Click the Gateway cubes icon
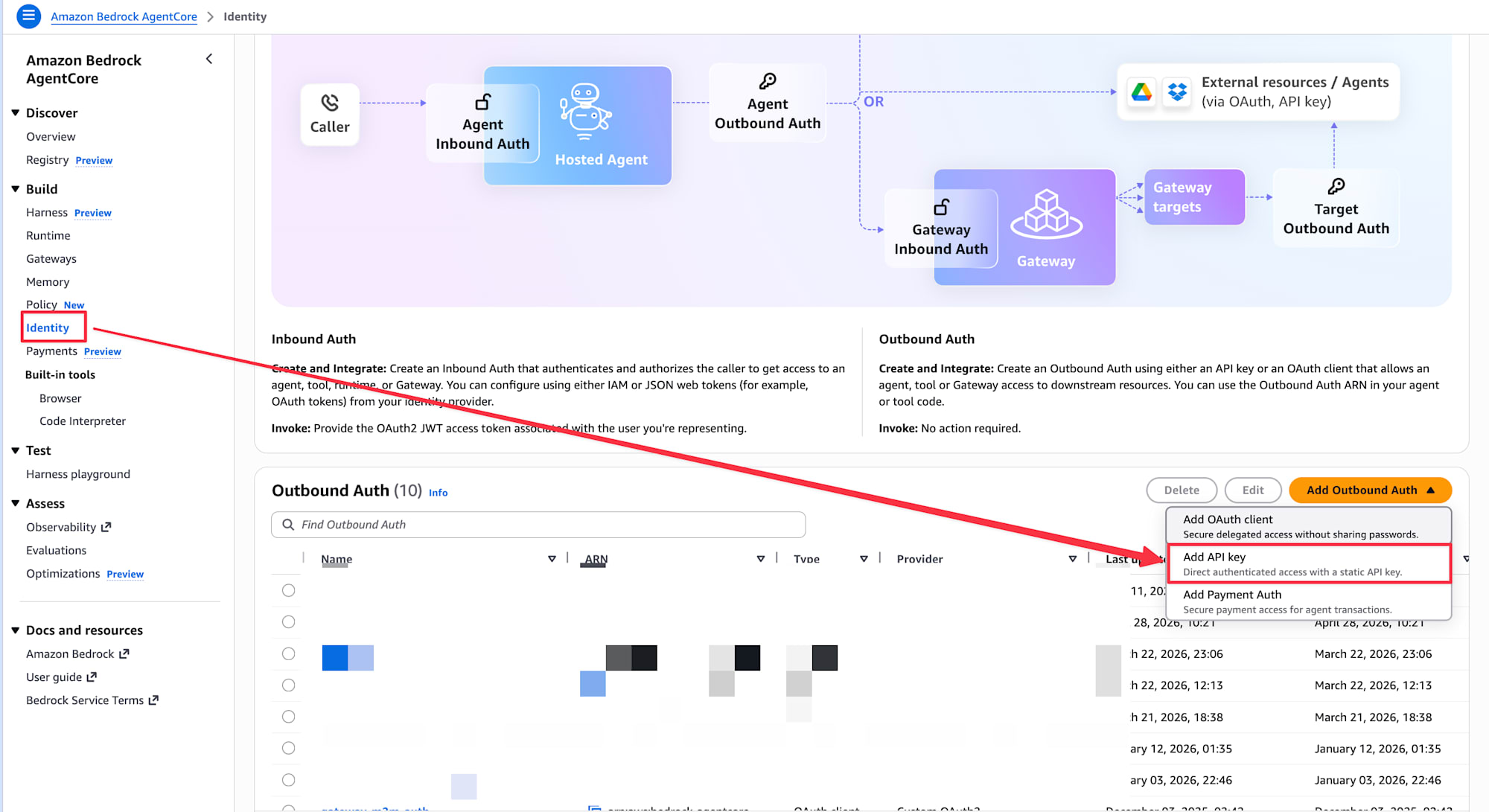 point(1046,214)
